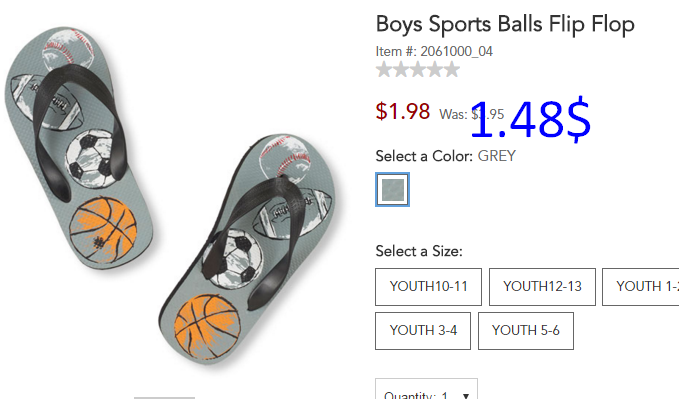This screenshot has height=399, width=679.
Task: Choose size YOUTH12-13
Action: [x=542, y=287]
